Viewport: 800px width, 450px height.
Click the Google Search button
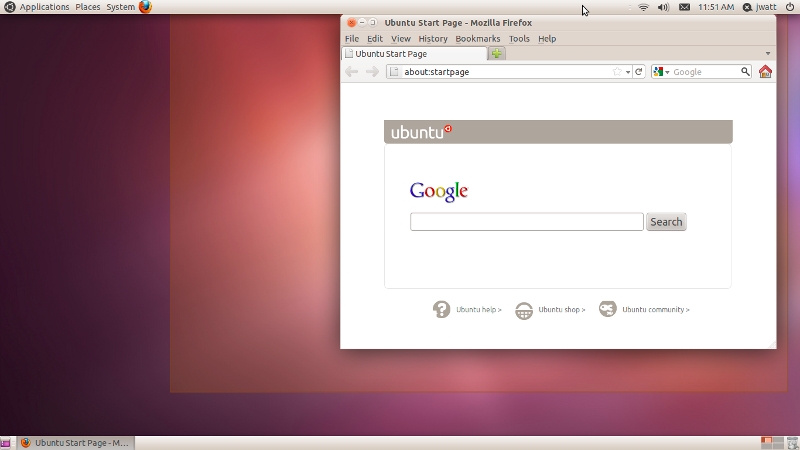pyautogui.click(x=666, y=222)
